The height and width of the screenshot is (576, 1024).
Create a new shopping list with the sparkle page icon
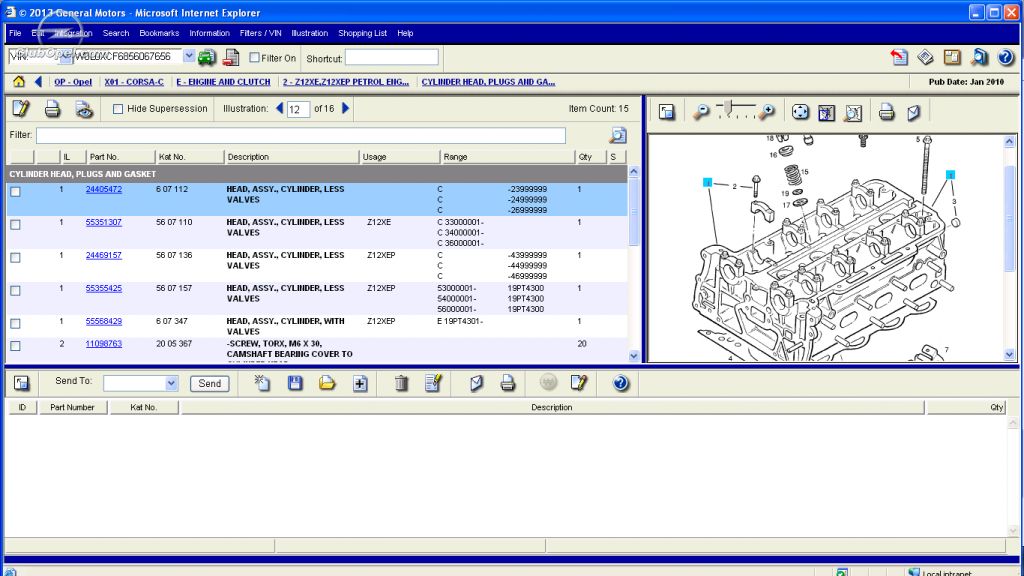click(x=263, y=383)
